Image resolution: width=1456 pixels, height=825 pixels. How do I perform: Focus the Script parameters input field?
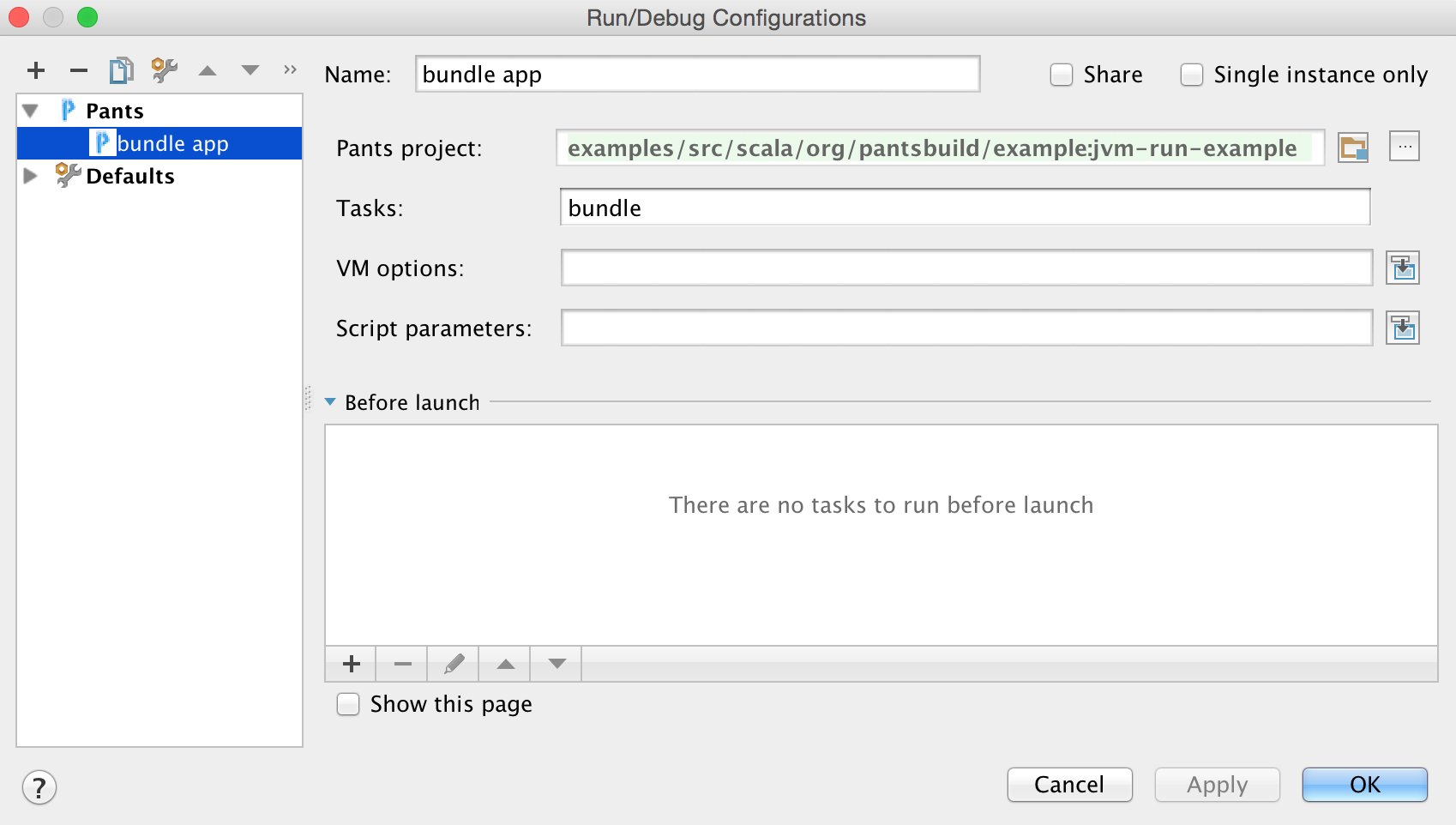[x=967, y=328]
